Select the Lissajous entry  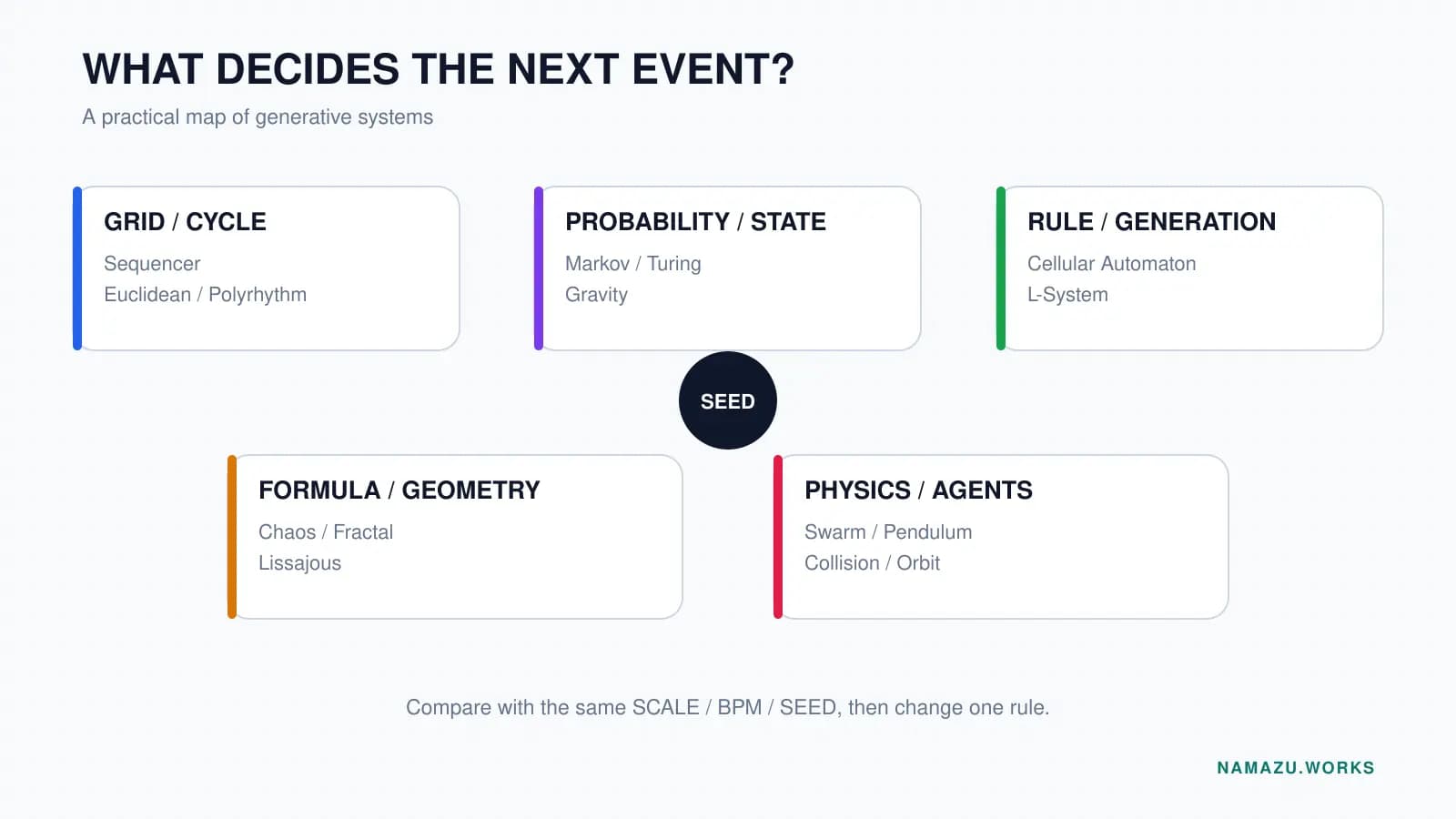point(299,563)
